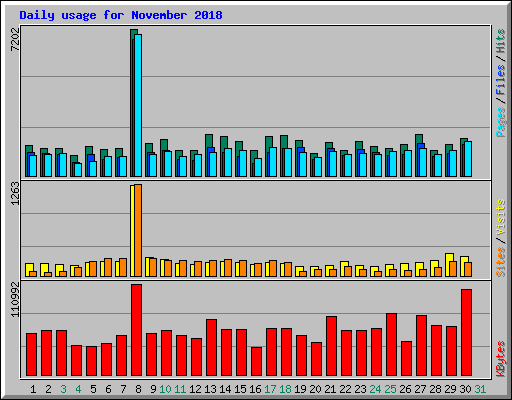Click green day 17 on the date axis

(x=270, y=389)
